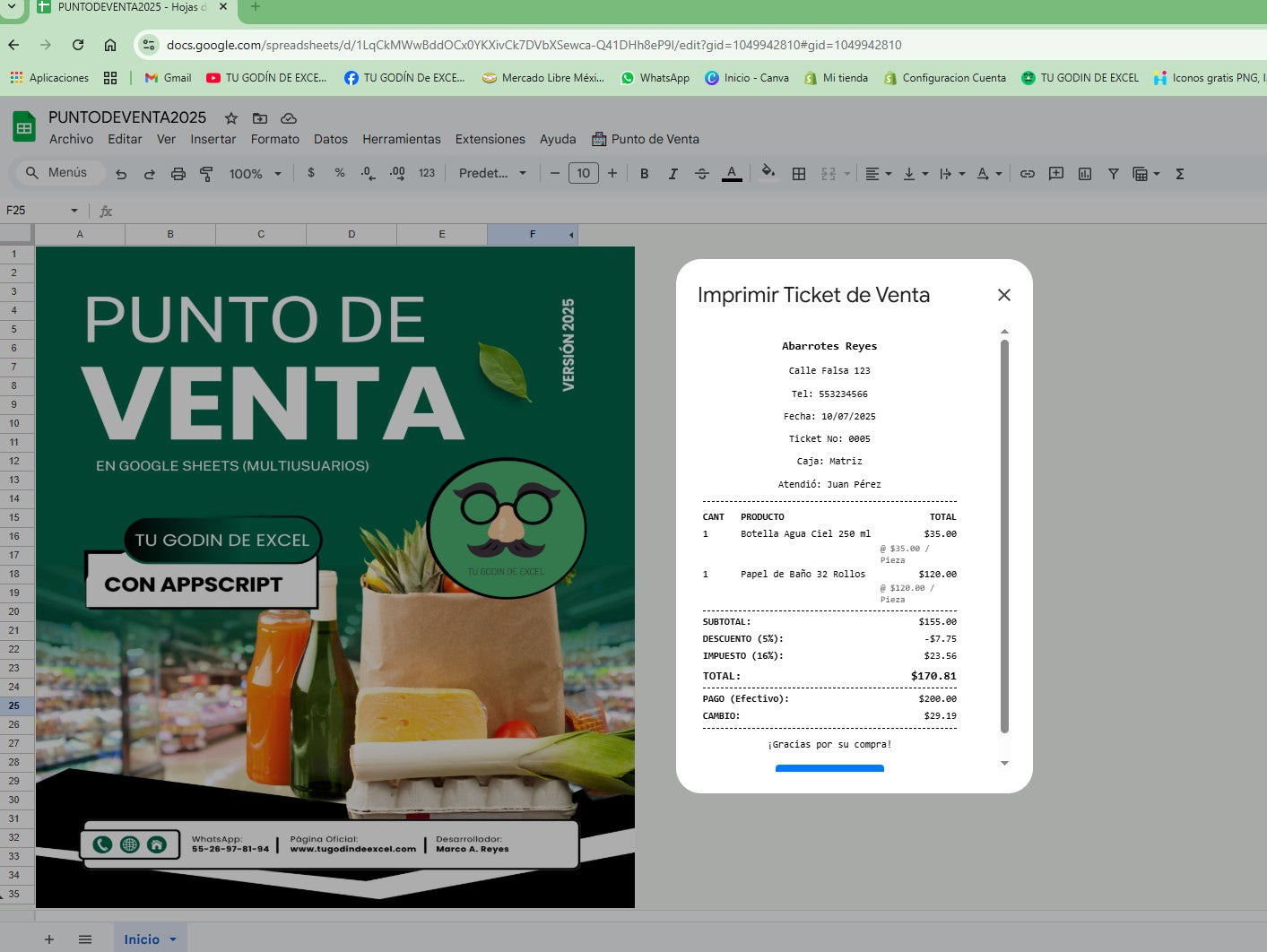
Task: Open the Punto de Venta custom menu
Action: click(646, 139)
